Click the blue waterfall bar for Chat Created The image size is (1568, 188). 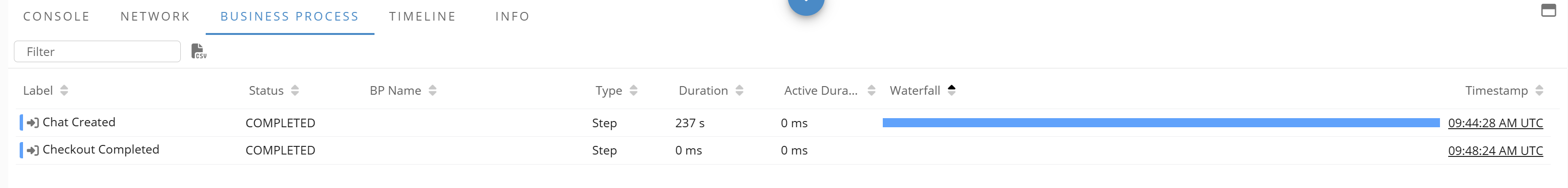1161,123
